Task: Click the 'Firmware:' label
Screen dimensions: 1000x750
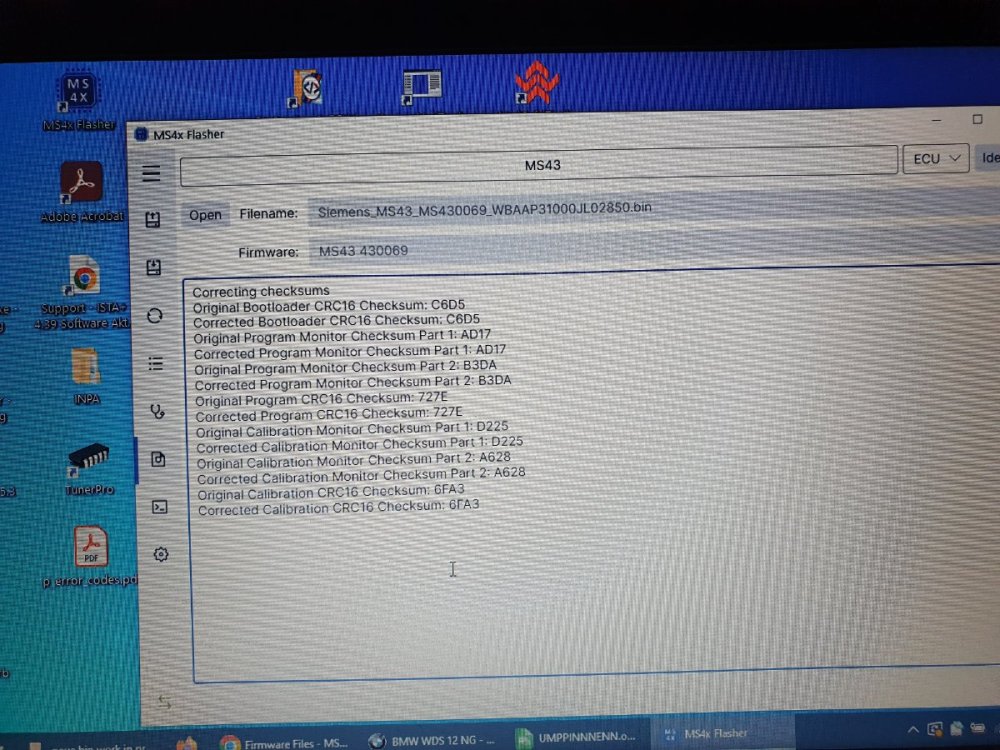Action: (268, 253)
